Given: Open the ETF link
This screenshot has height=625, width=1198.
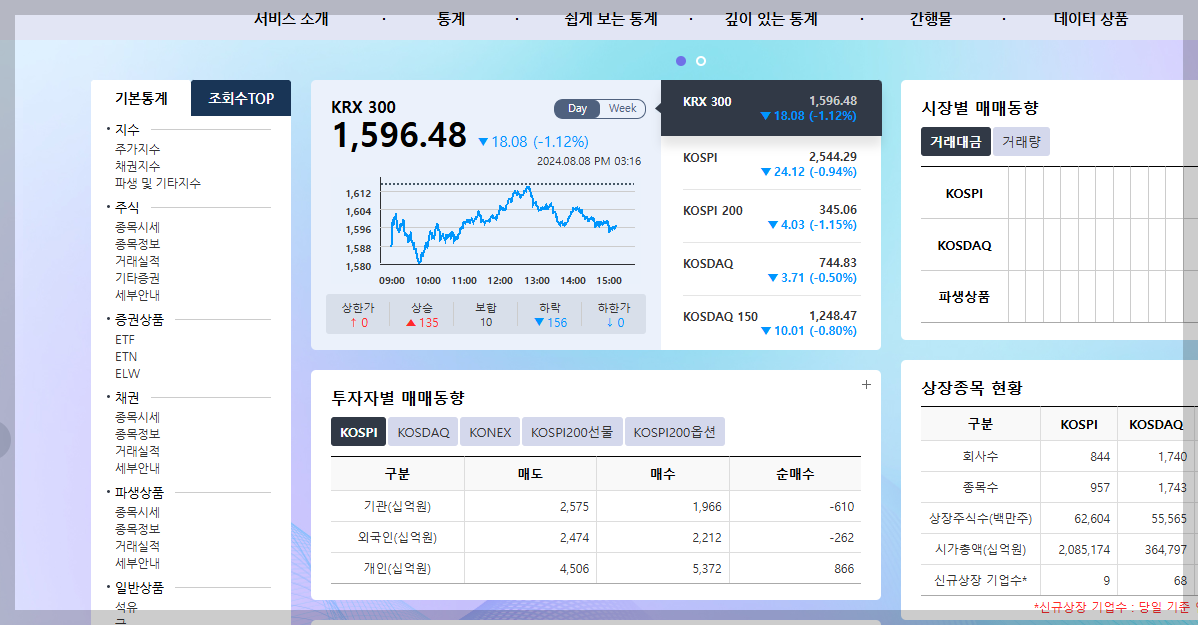Looking at the screenshot, I should point(125,339).
